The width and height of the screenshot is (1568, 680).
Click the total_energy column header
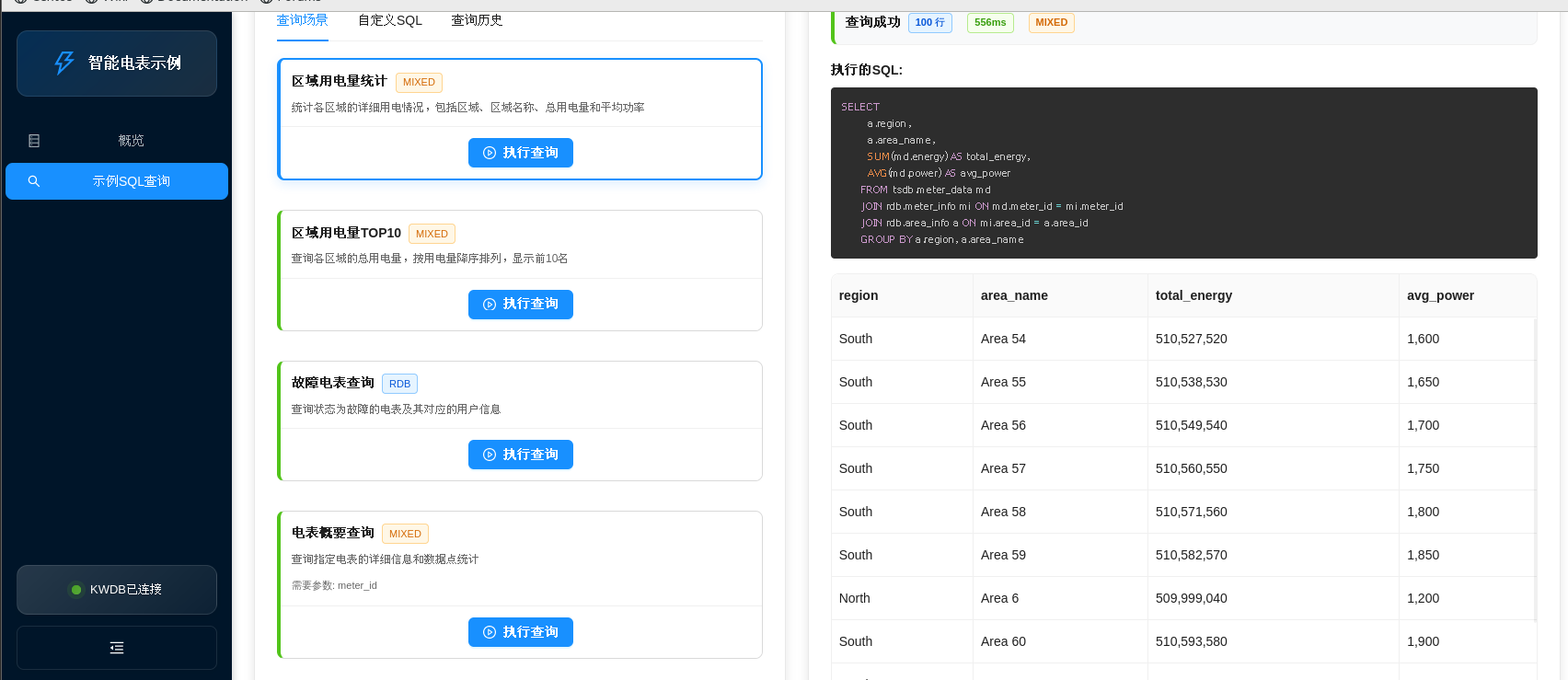(1273, 295)
